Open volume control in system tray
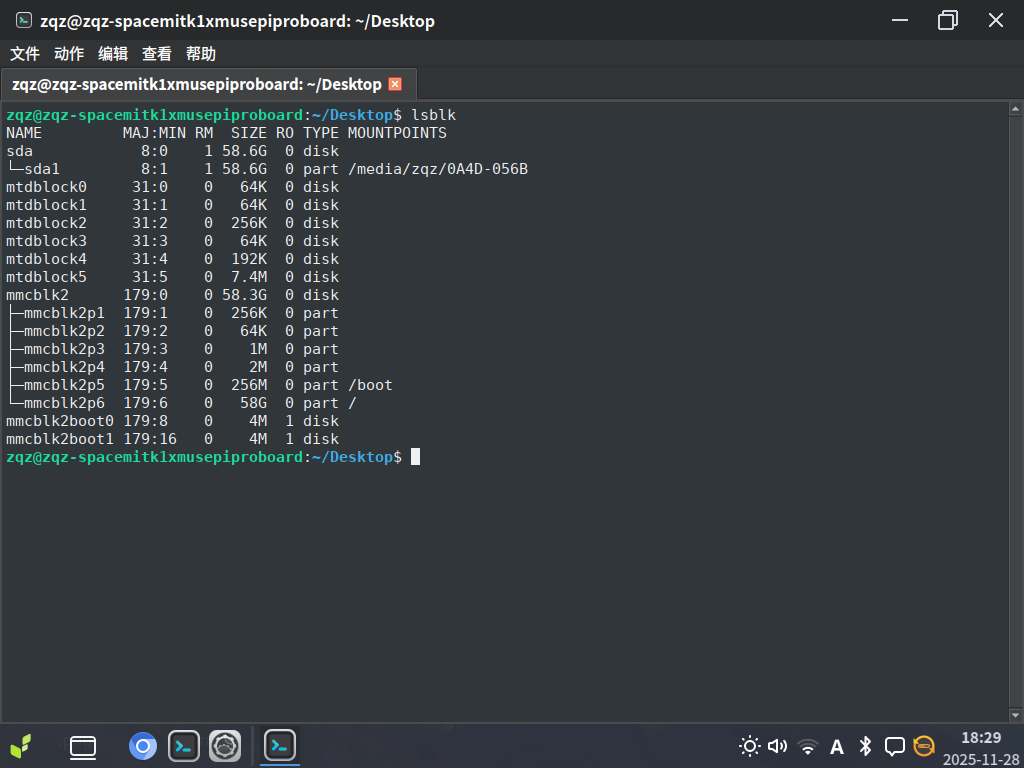This screenshot has height=768, width=1024. [777, 746]
